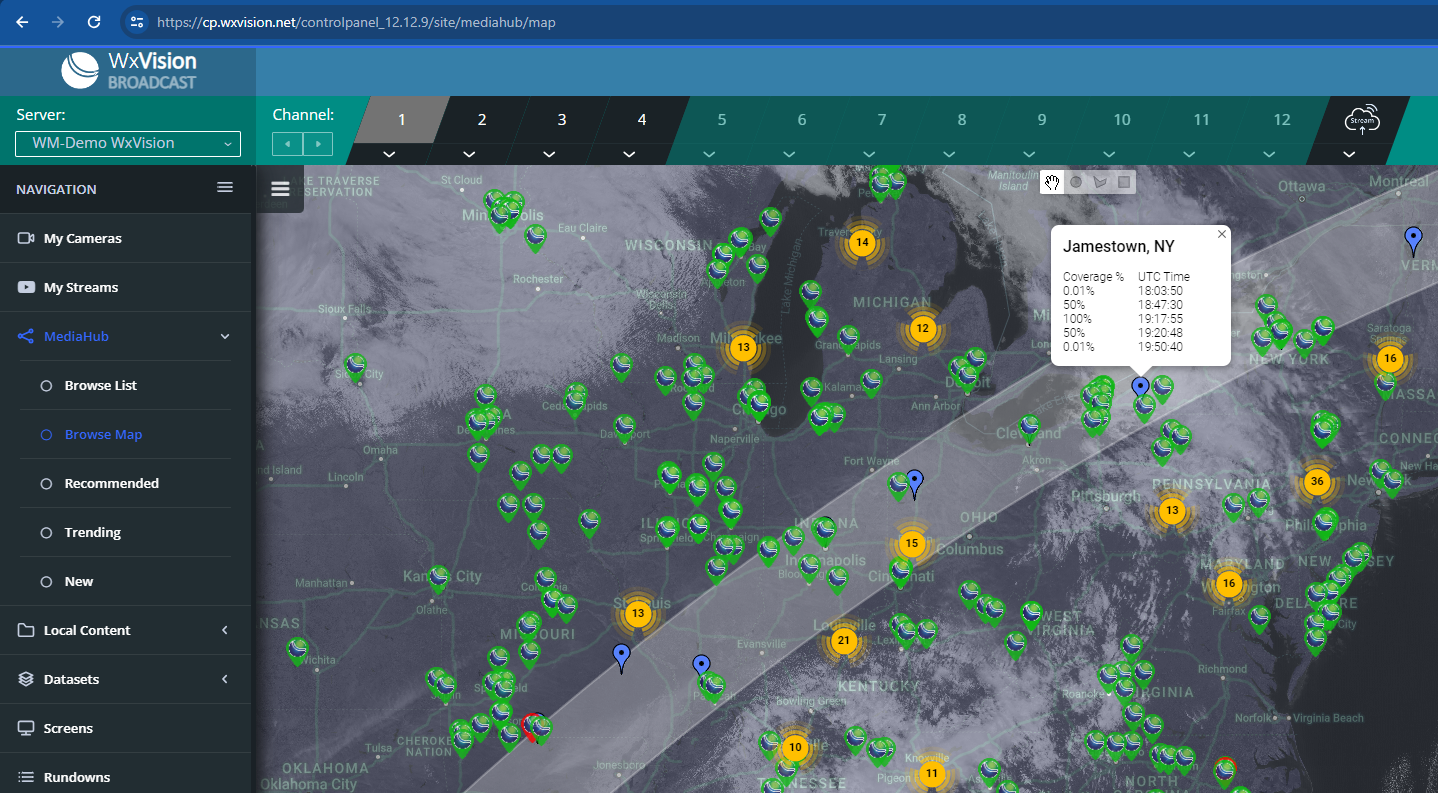Switch to channel 10 tab
1438x793 pixels.
pyautogui.click(x=1122, y=120)
